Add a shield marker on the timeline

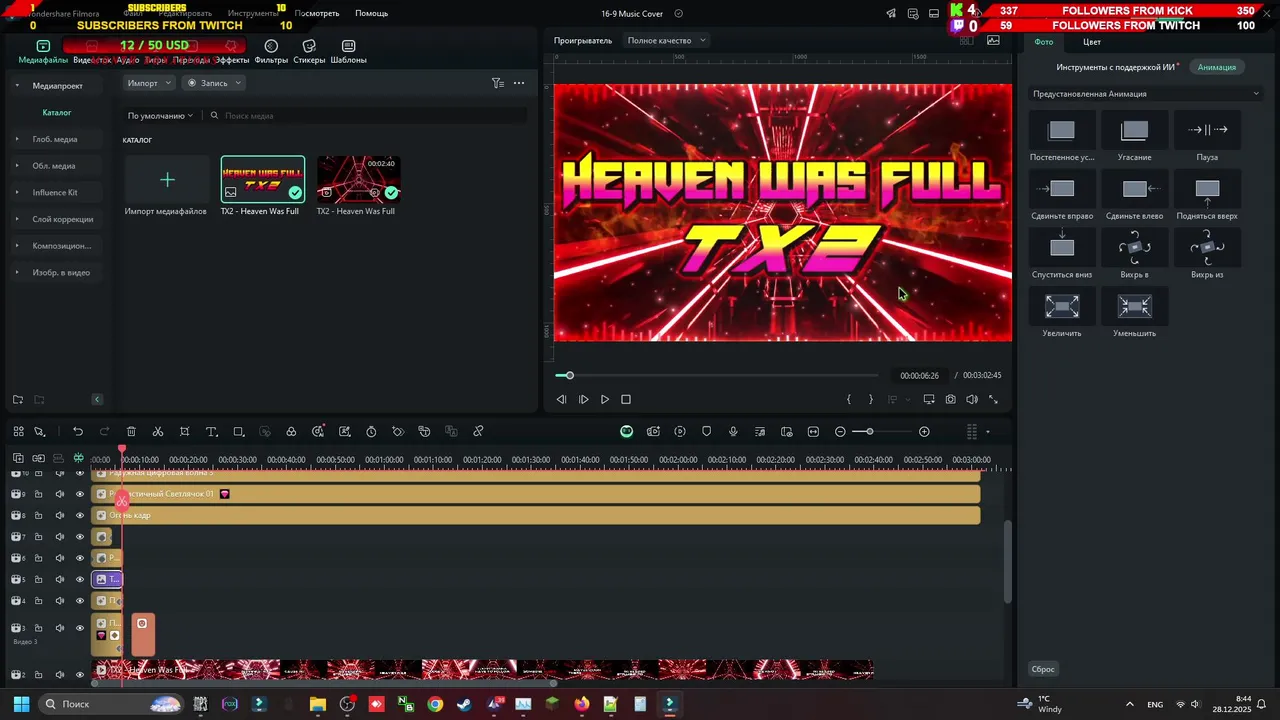[x=706, y=432]
